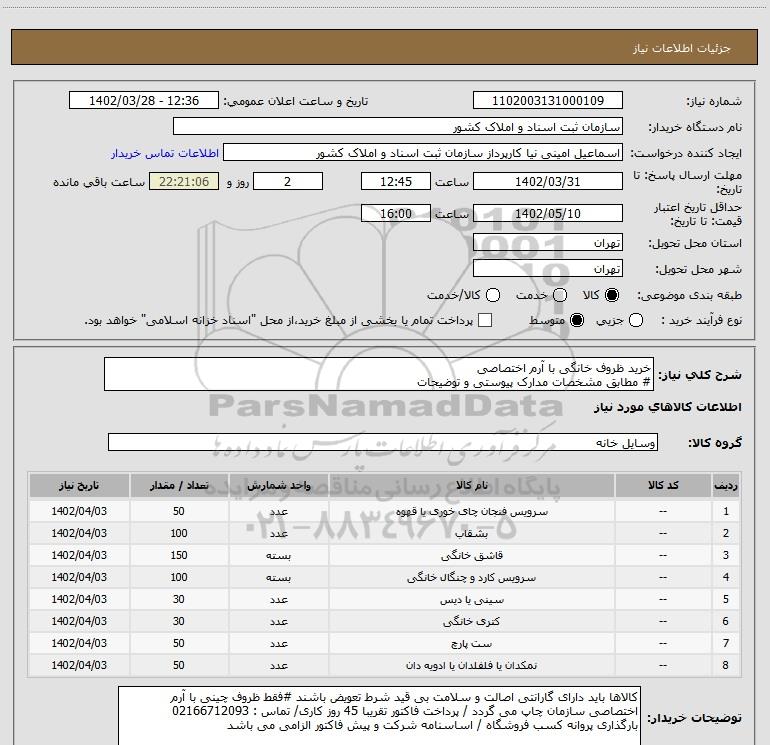Select the جزیی purchase type radio
This screenshot has width=770, height=745.
click(x=636, y=320)
